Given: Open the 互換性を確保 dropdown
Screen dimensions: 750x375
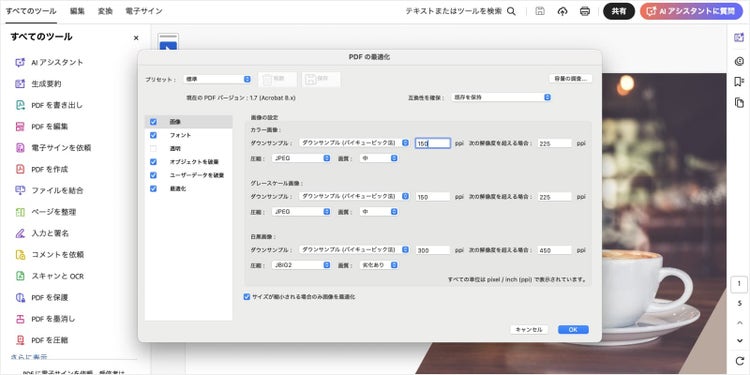Looking at the screenshot, I should point(501,97).
